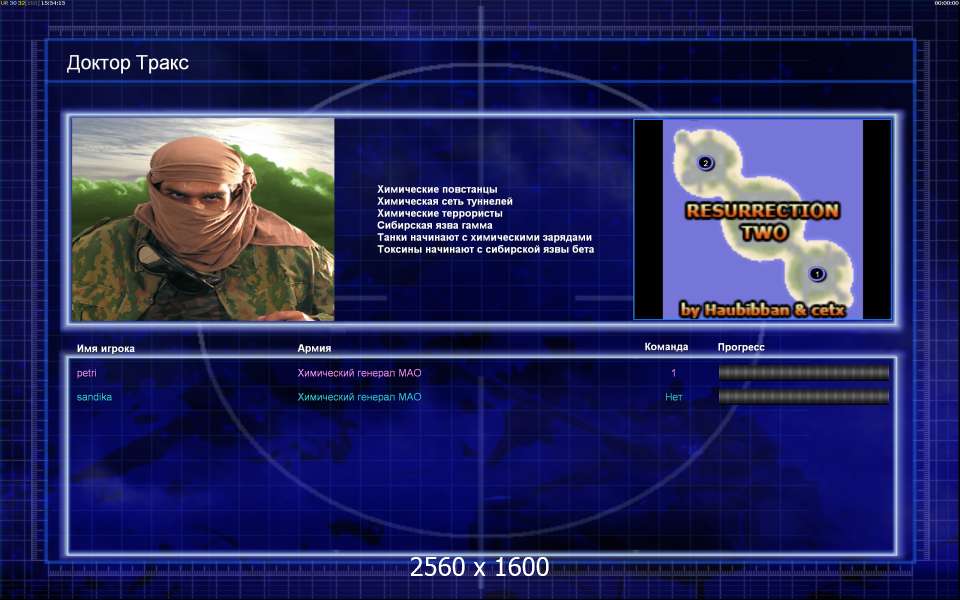Viewport: 960px width, 600px height.
Task: Click the '2560 x 1600' resolution label
Action: click(479, 567)
